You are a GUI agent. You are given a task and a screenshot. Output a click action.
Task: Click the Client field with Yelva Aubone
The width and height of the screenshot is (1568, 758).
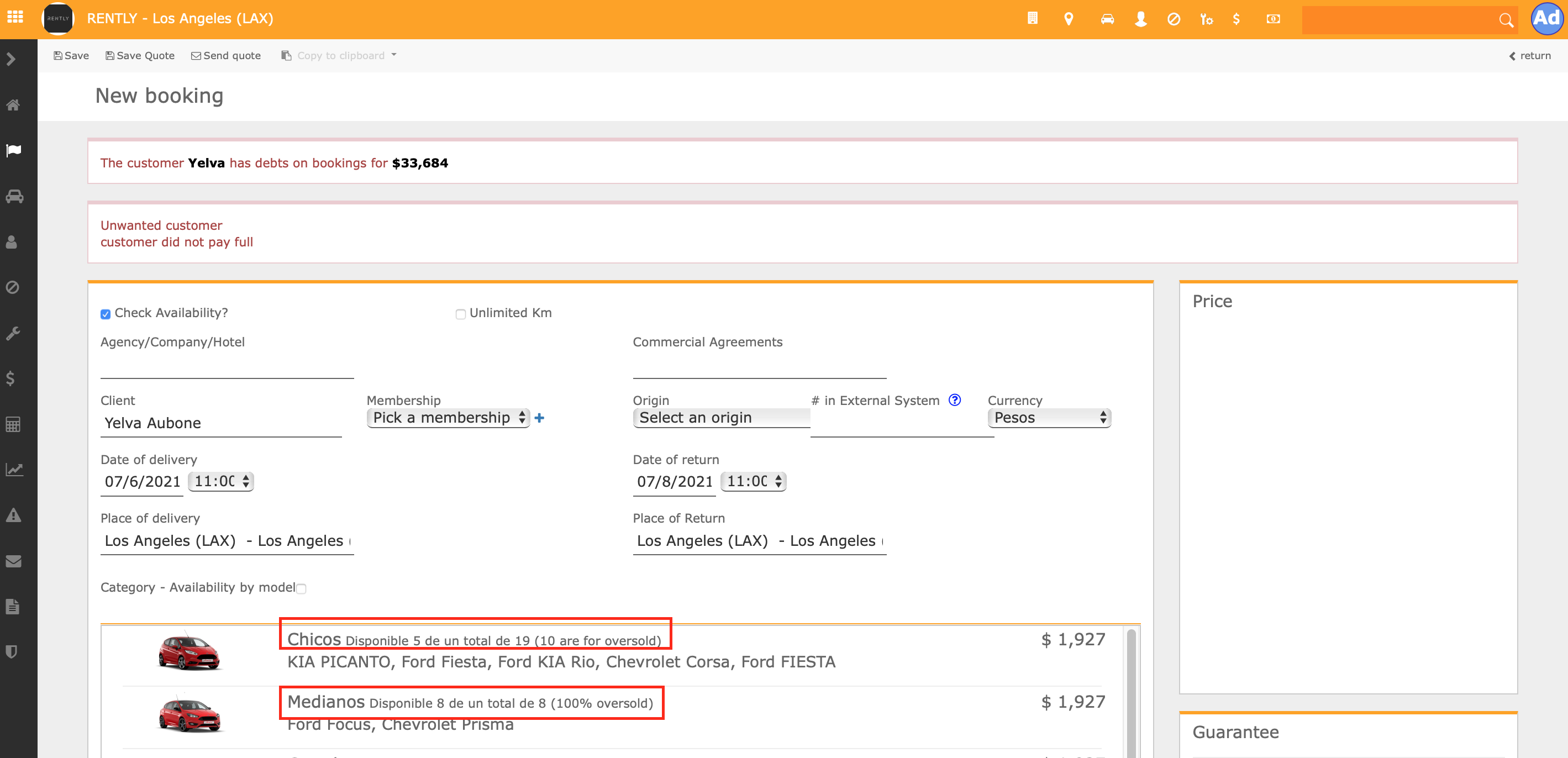[221, 423]
